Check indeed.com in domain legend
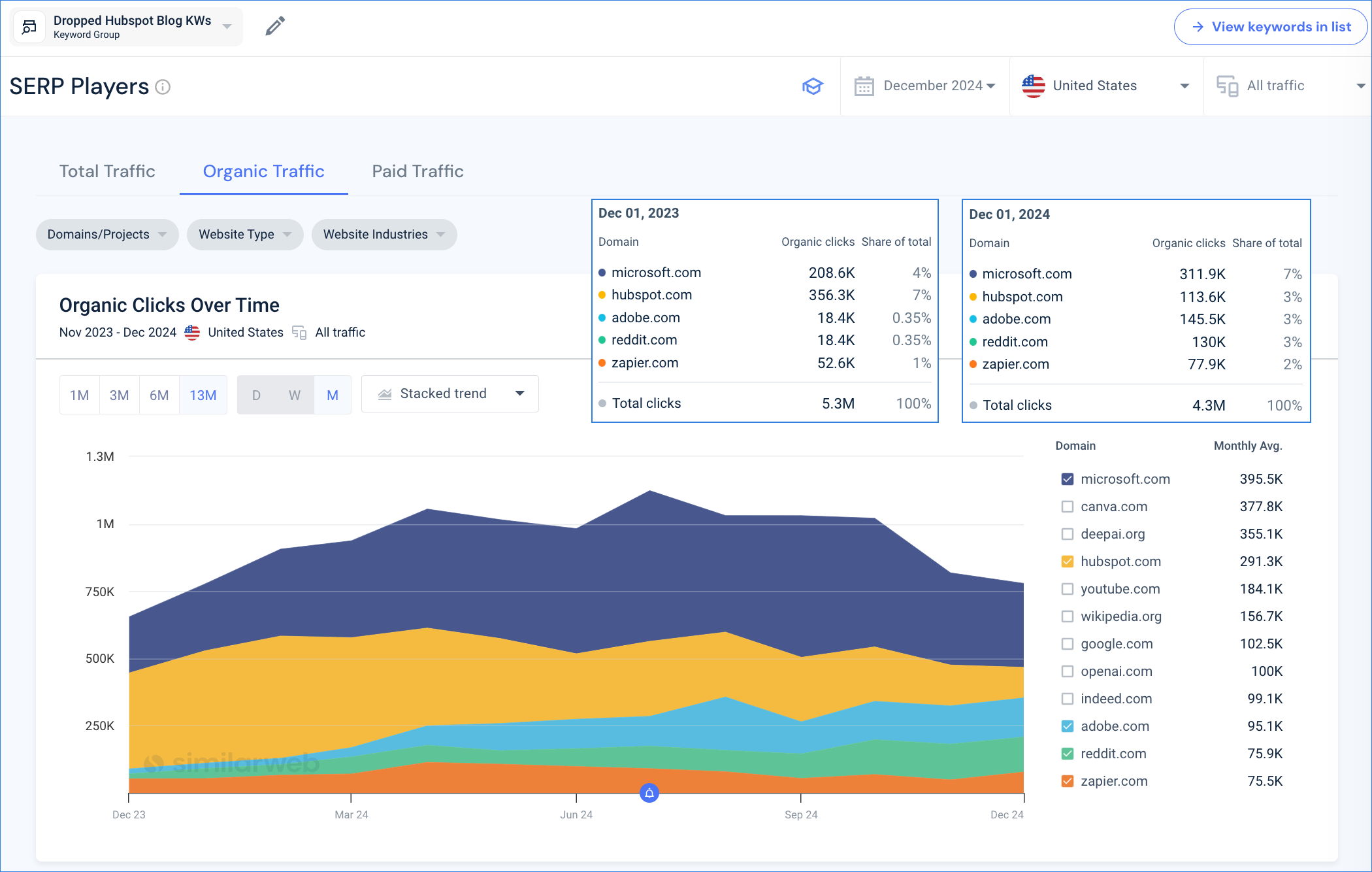Viewport: 1372px width, 872px height. [x=1068, y=699]
